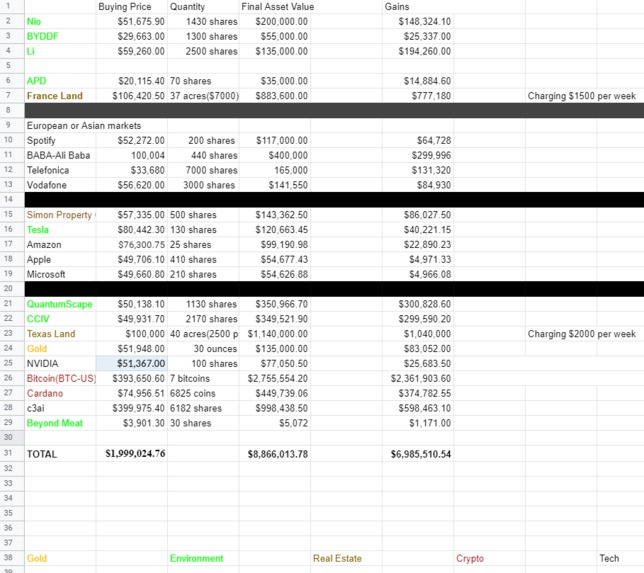Click APD buying price $20,115.40
The width and height of the screenshot is (644, 573).
(x=131, y=81)
